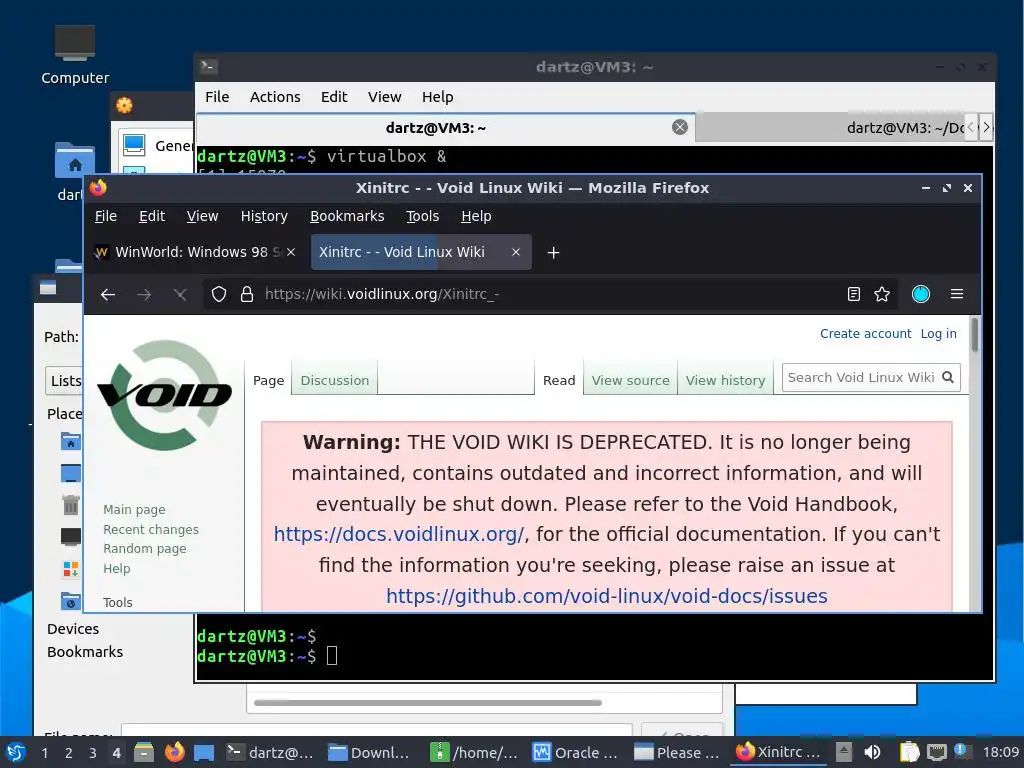The width and height of the screenshot is (1024, 768).
Task: Open Firefox hamburger application menu
Action: pos(957,295)
